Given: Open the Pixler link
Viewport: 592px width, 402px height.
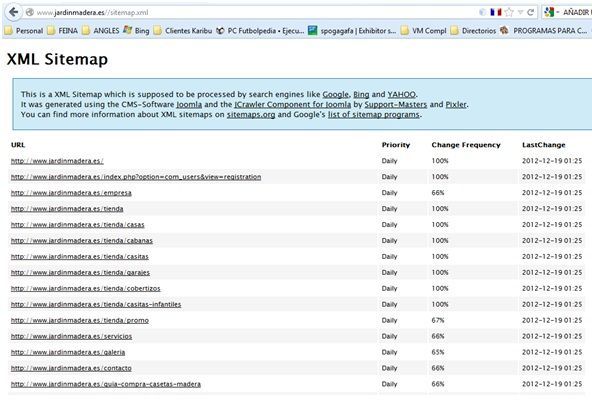Looking at the screenshot, I should 456,105.
